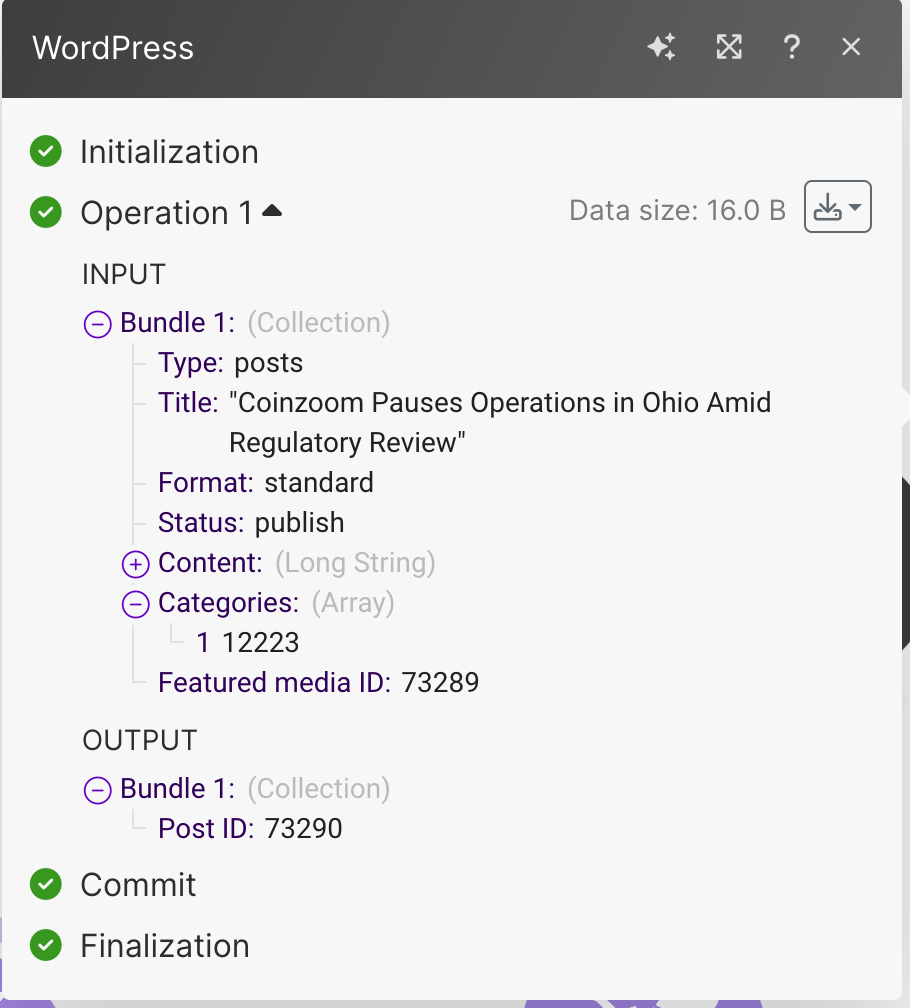Image resolution: width=910 pixels, height=1008 pixels.
Task: Collapse the Categories array
Action: (136, 604)
